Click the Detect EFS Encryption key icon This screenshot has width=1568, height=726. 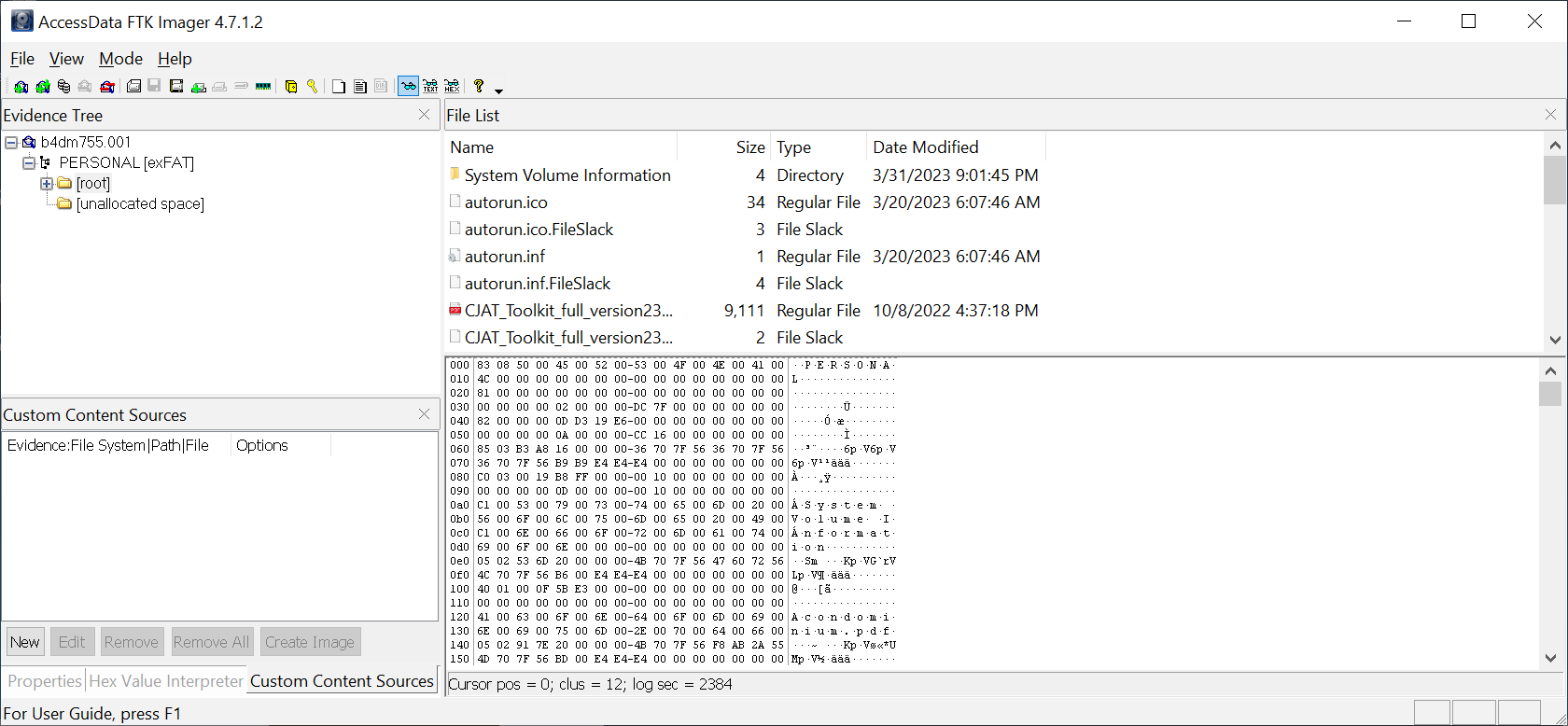tap(313, 87)
